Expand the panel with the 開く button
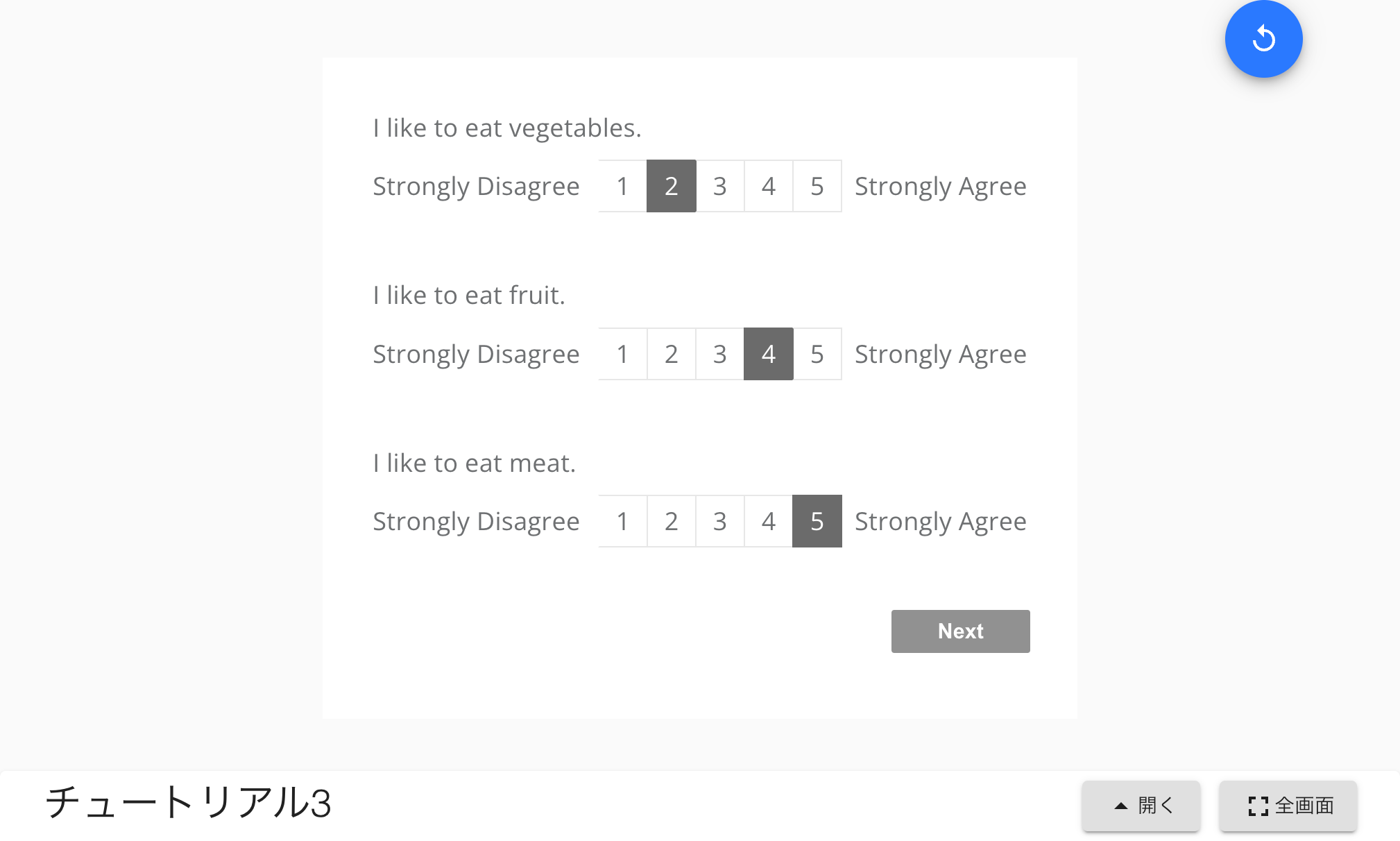Viewport: 1400px width, 841px height. 1141,806
